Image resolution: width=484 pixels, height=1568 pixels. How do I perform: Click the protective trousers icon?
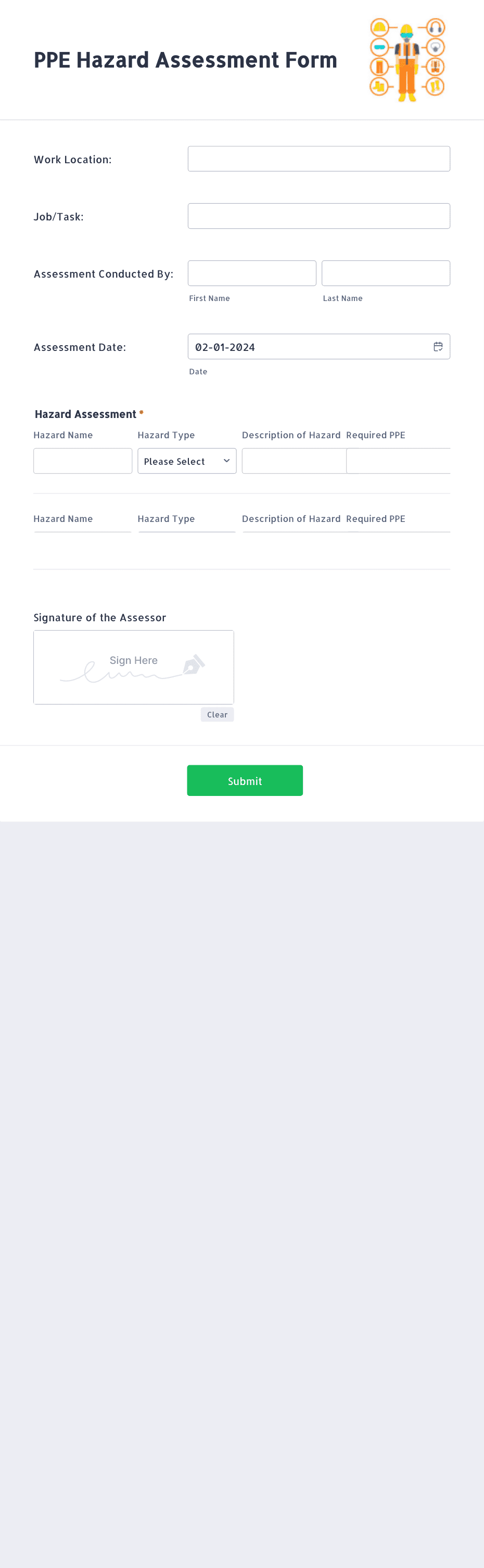(x=380, y=67)
